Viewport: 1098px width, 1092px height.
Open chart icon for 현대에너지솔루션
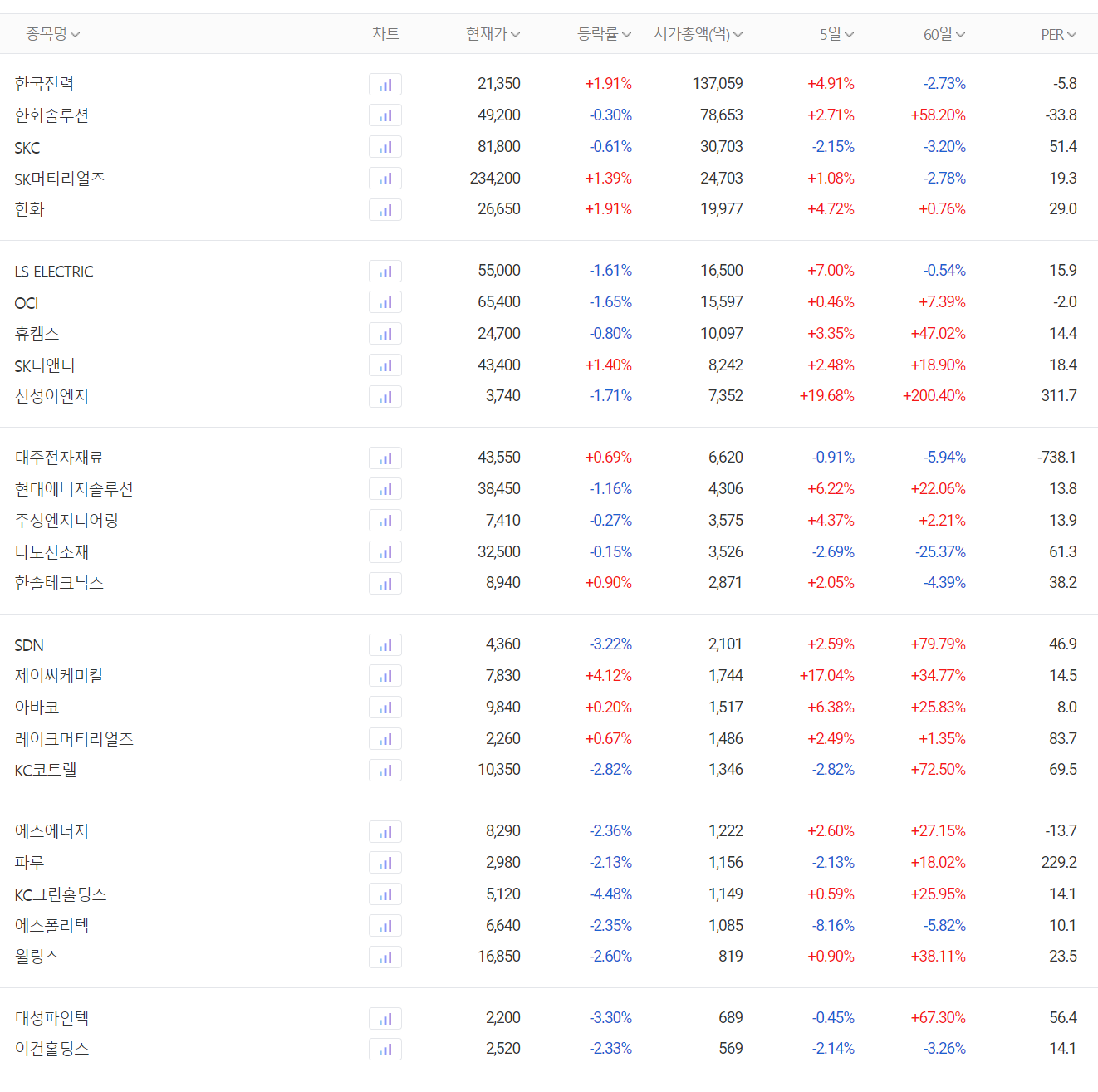pyautogui.click(x=385, y=489)
